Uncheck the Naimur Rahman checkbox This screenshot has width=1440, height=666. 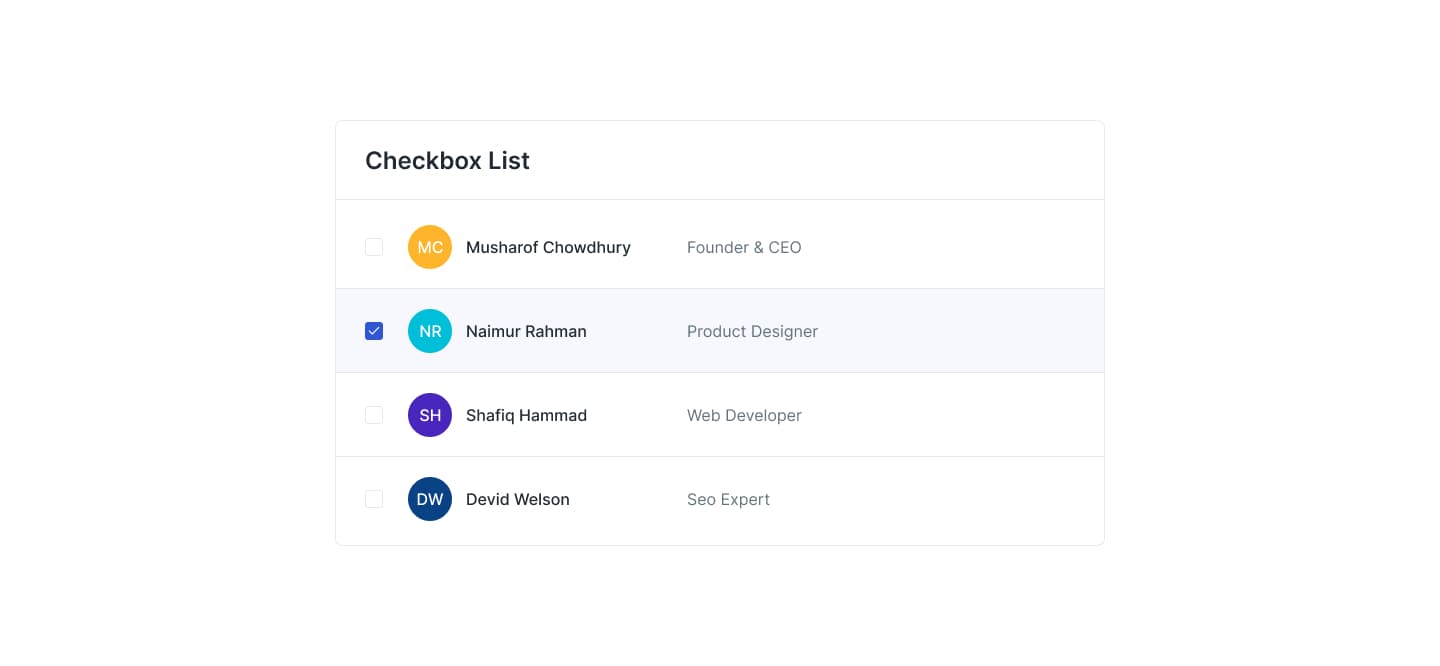(374, 331)
